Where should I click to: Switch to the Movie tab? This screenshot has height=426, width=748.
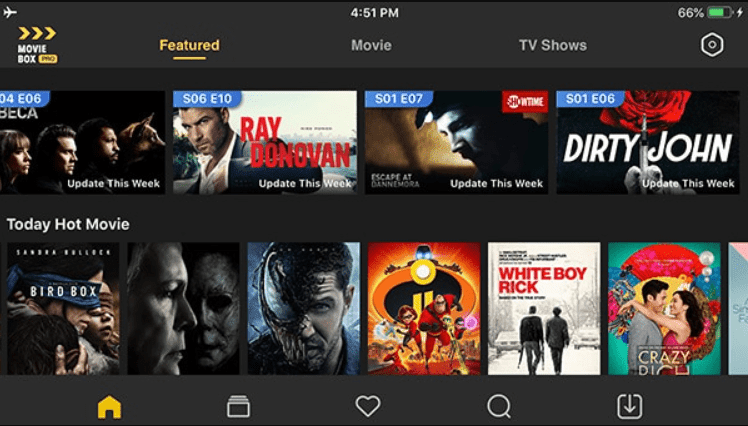[371, 45]
